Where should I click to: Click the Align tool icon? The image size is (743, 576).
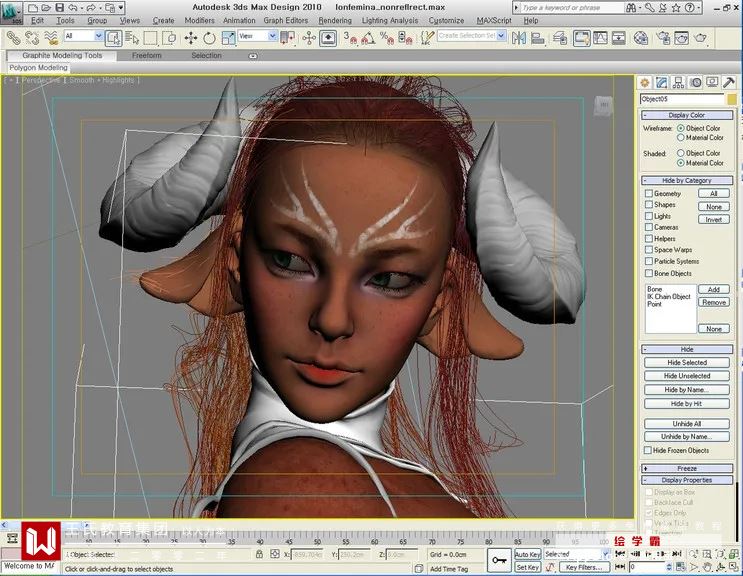pyautogui.click(x=537, y=38)
